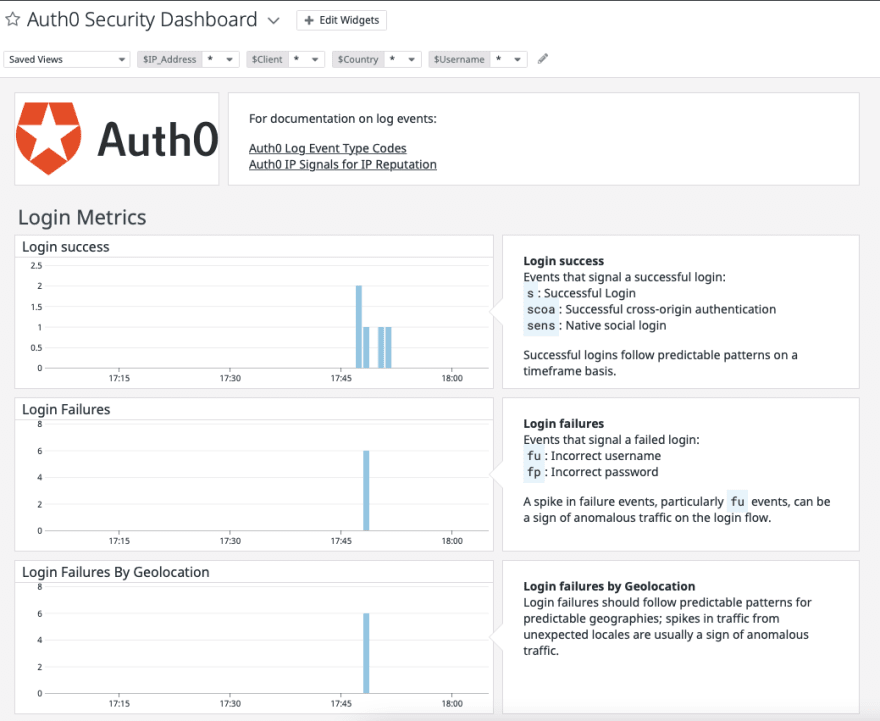Expand the $IP_Address variable dropdown
This screenshot has width=880, height=721.
pyautogui.click(x=230, y=59)
